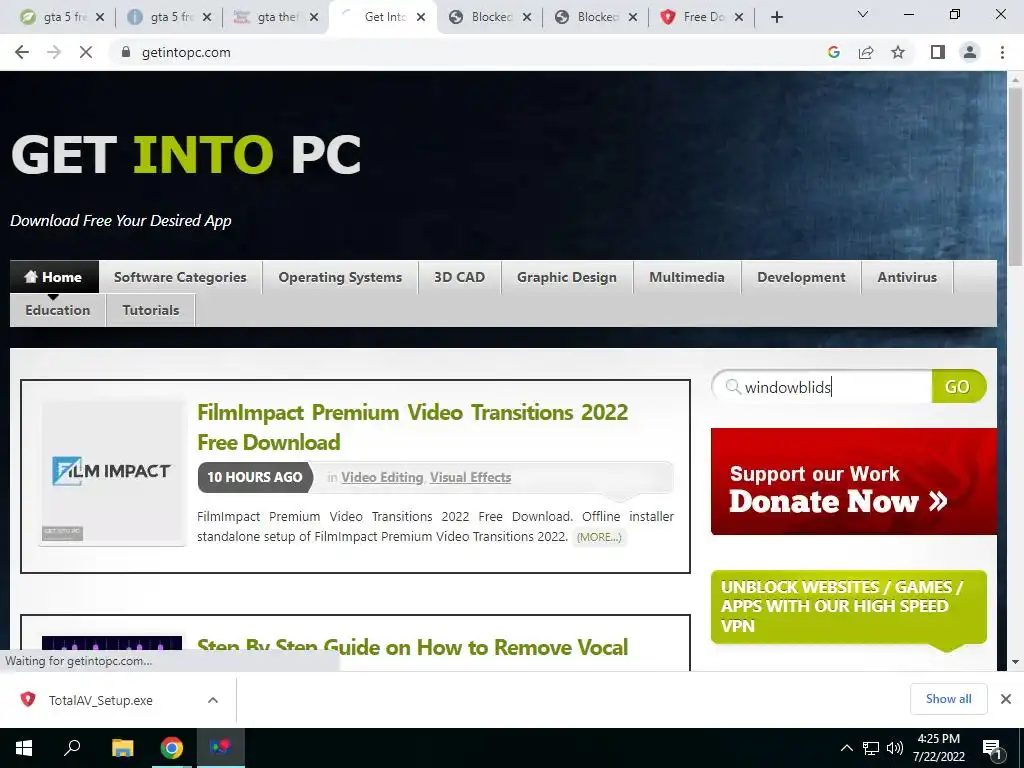Close the 'gta thef' tab
The image size is (1024, 768).
pos(314,18)
